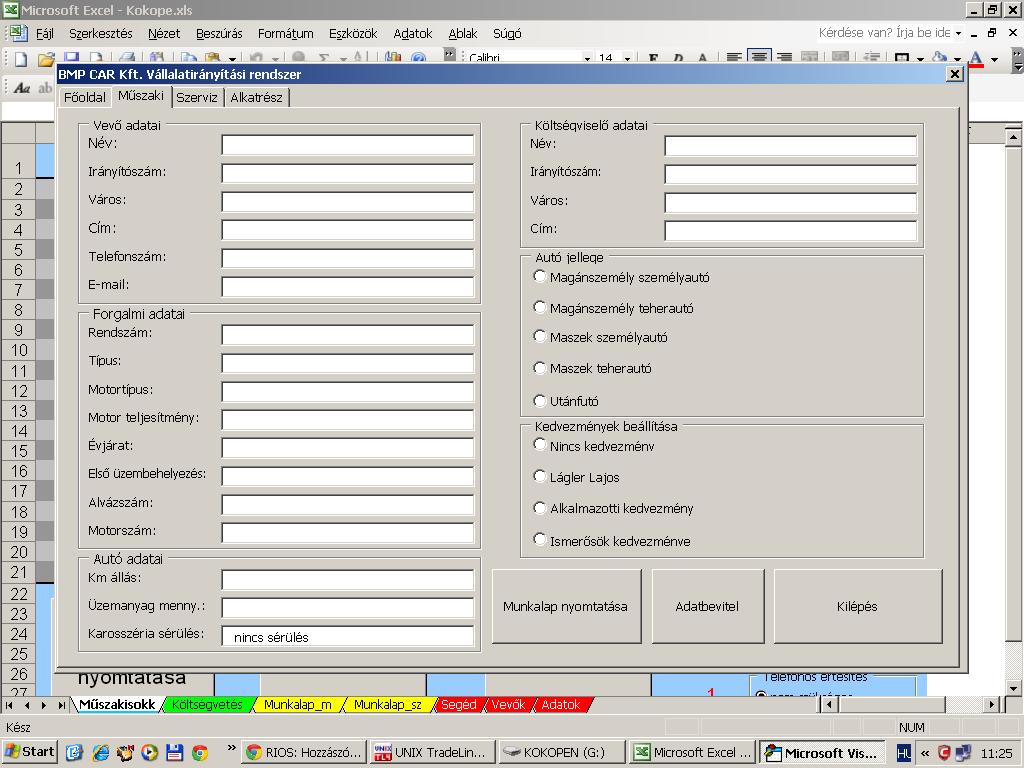This screenshot has height=768, width=1024.
Task: Open the Calibri font name dropdown
Action: (x=587, y=59)
